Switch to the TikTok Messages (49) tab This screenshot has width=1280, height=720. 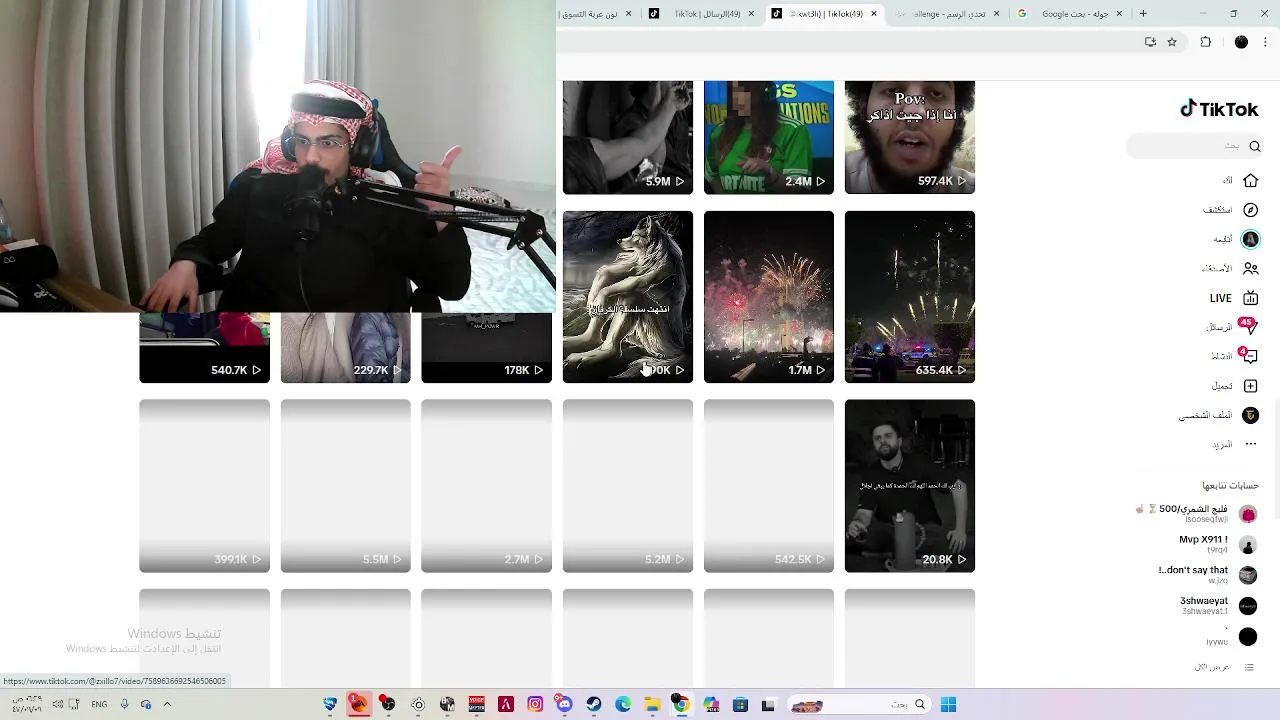(700, 14)
